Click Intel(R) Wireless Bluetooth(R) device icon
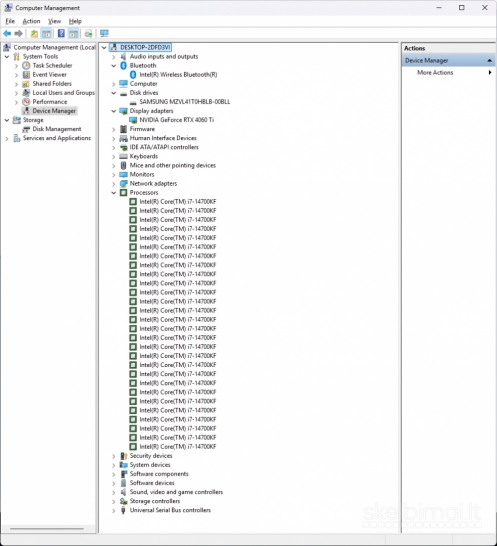 coord(133,75)
